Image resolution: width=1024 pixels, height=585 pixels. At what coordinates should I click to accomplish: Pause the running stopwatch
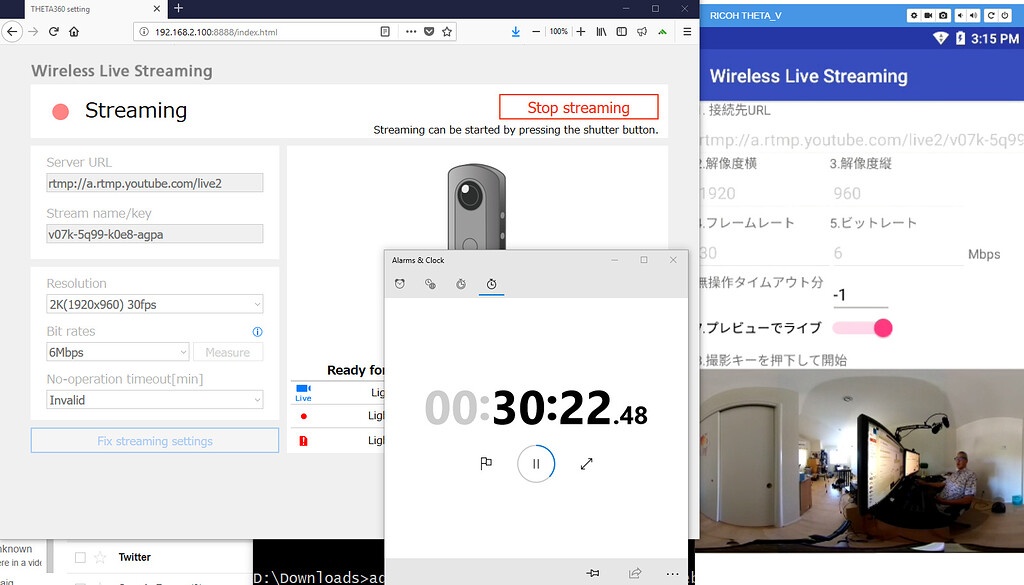(536, 463)
